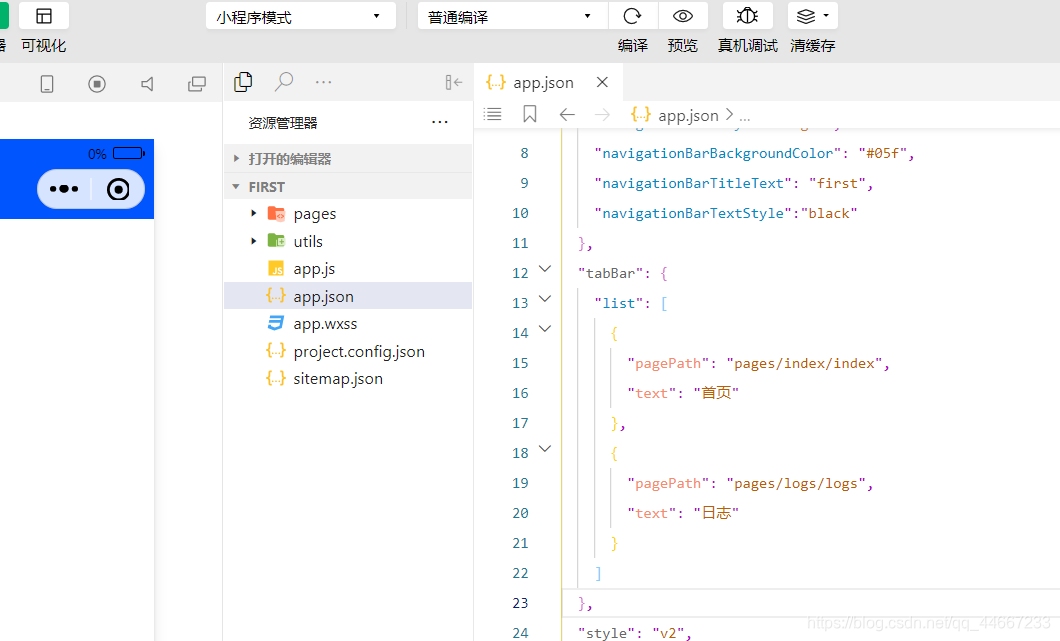Open the 小程序模式 mode dropdown
Viewport: 1060px width, 641px height.
click(300, 16)
